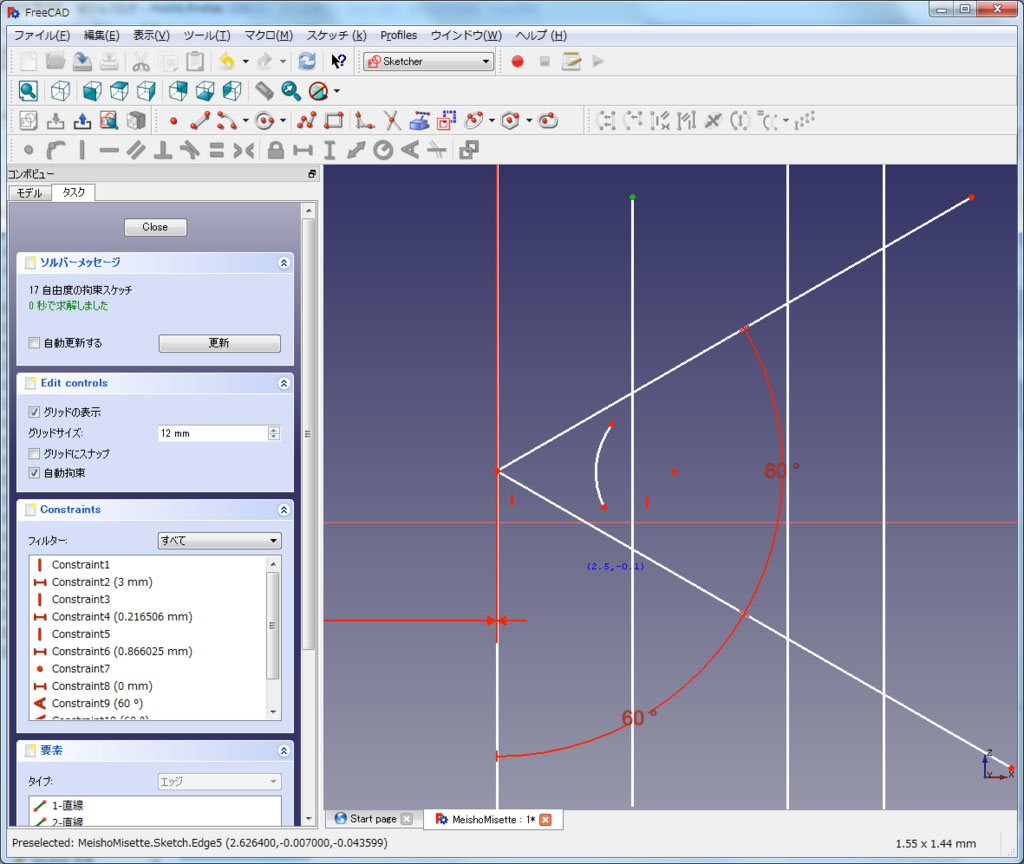
Task: Click the グリッドサイズ 12 mm field
Action: [214, 433]
